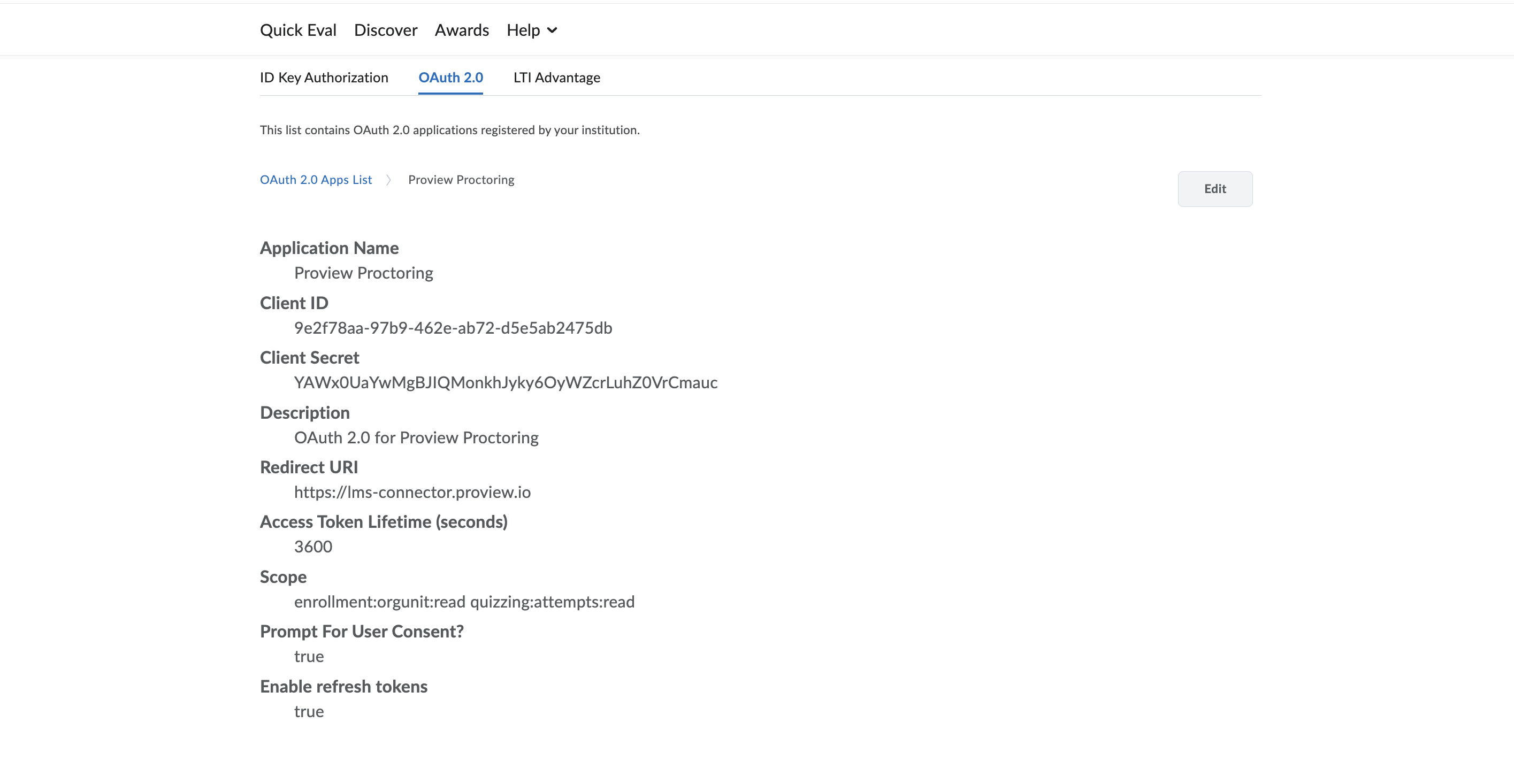
Task: Expand the Help dropdown menu
Action: 523,30
